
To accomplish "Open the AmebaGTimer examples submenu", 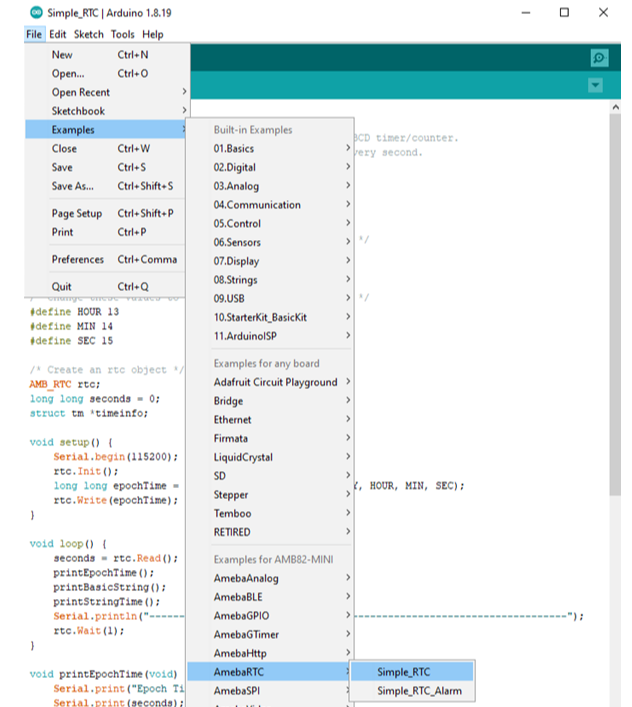I will tap(270, 635).
